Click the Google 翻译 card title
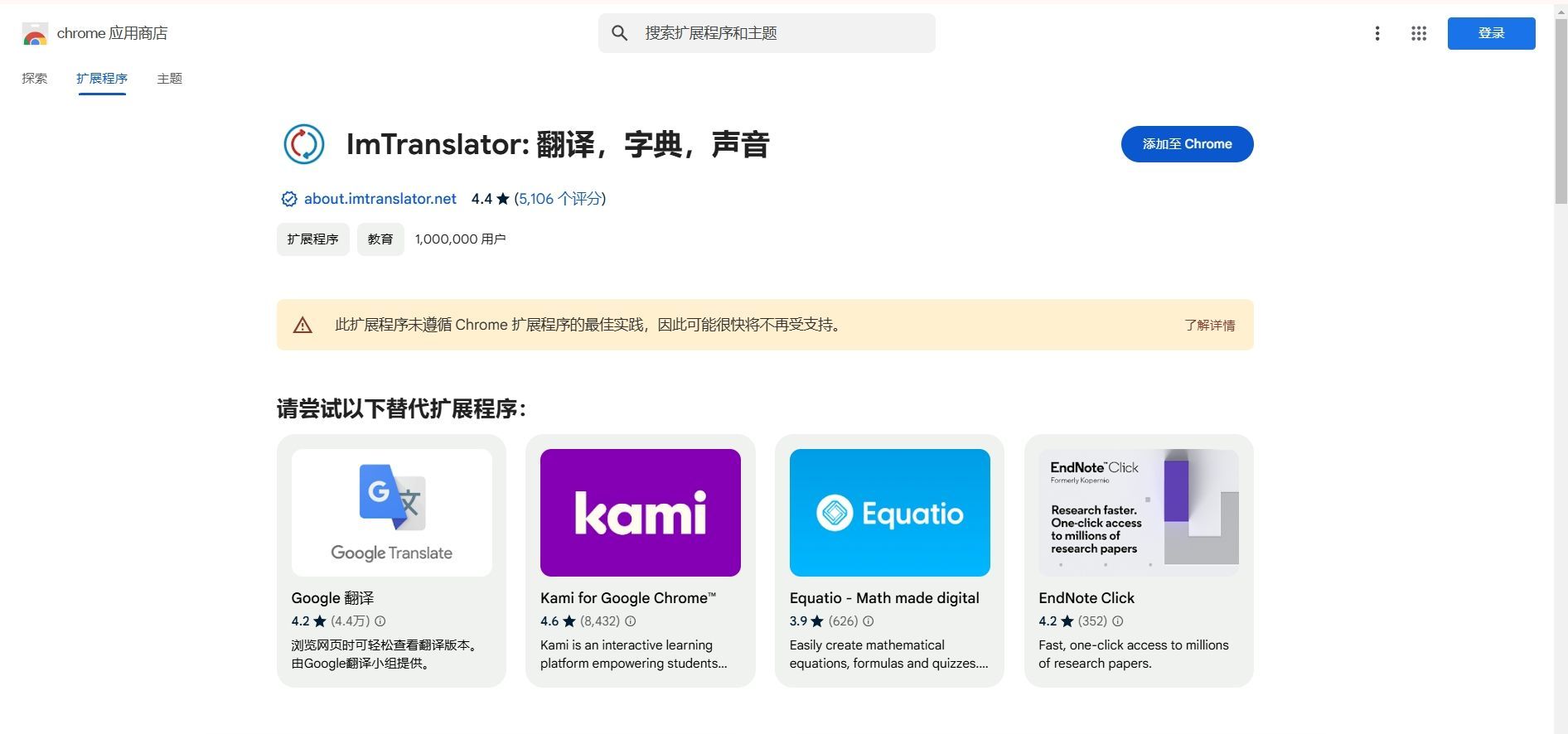This screenshot has width=1568, height=734. click(332, 598)
